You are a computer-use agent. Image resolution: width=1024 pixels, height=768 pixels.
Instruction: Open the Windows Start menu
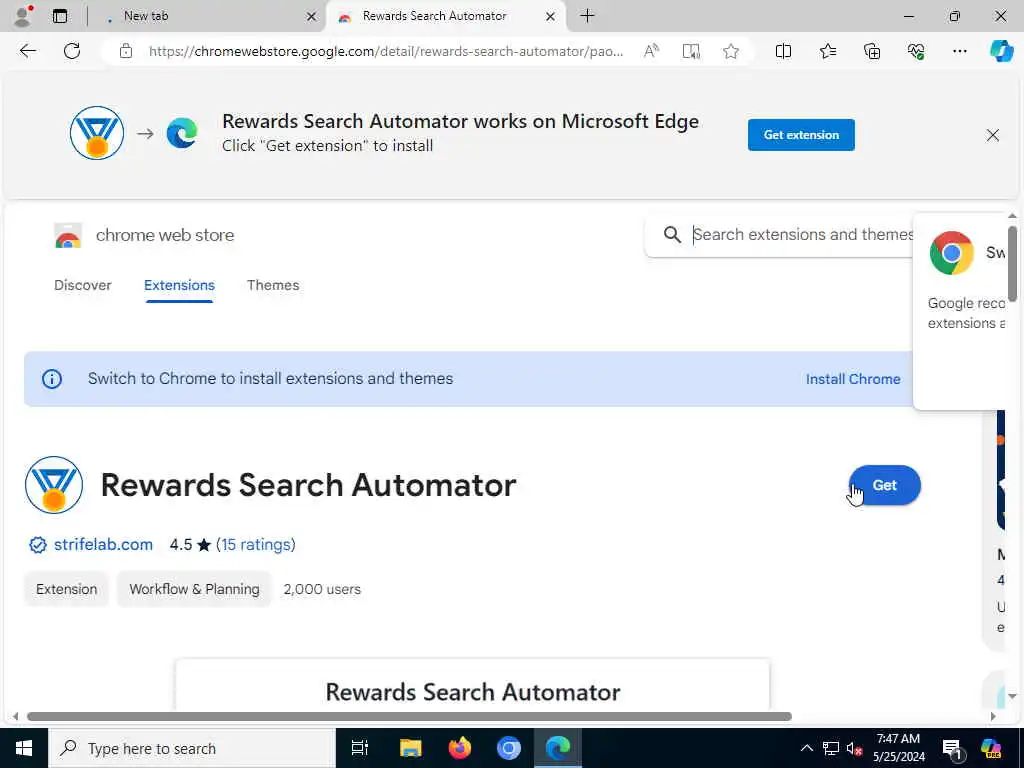coord(24,748)
